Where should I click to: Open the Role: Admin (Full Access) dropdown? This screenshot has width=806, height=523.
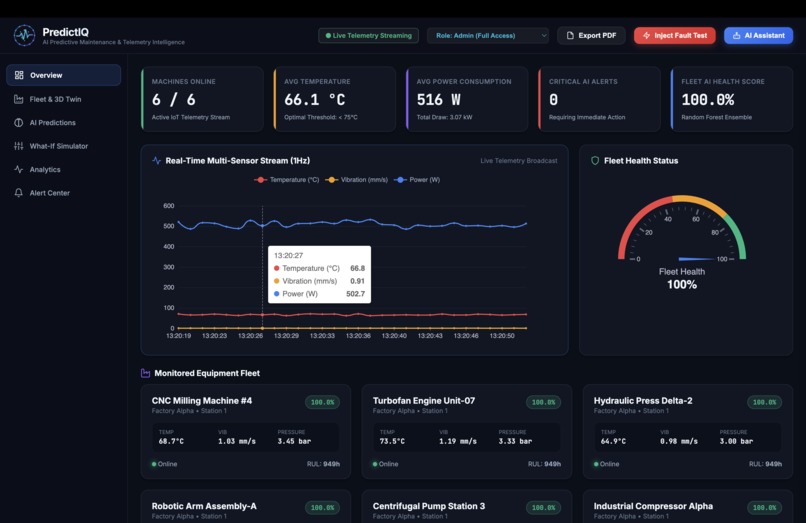pyautogui.click(x=488, y=35)
